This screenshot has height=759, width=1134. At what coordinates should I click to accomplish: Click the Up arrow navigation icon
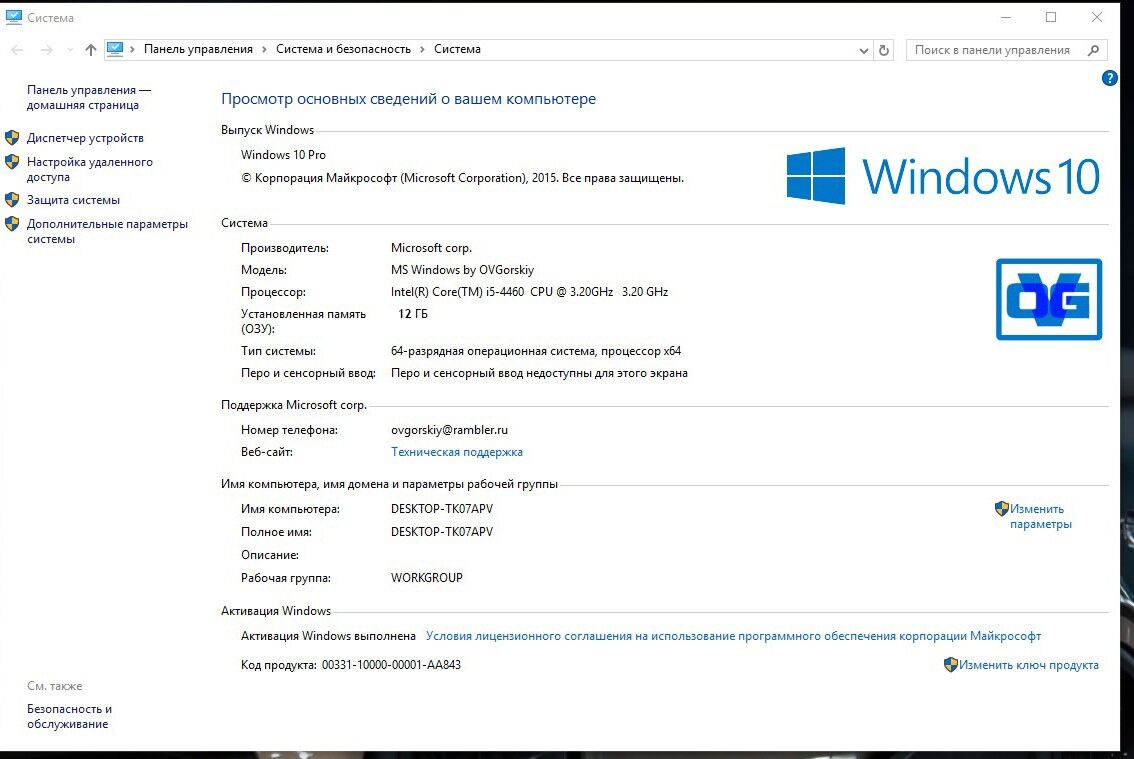coord(90,49)
